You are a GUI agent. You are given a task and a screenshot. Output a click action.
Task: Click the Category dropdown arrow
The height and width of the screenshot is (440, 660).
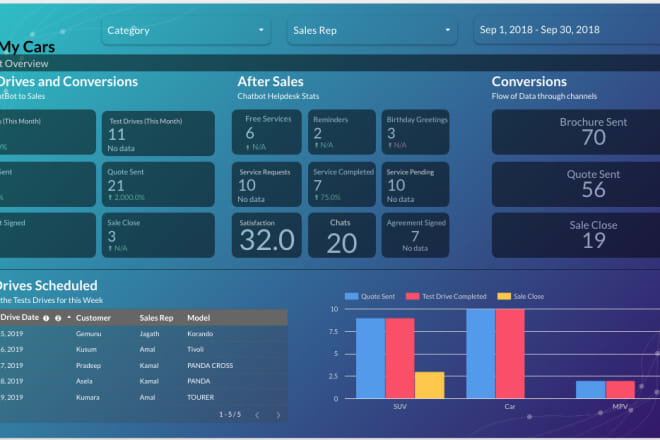coord(261,30)
